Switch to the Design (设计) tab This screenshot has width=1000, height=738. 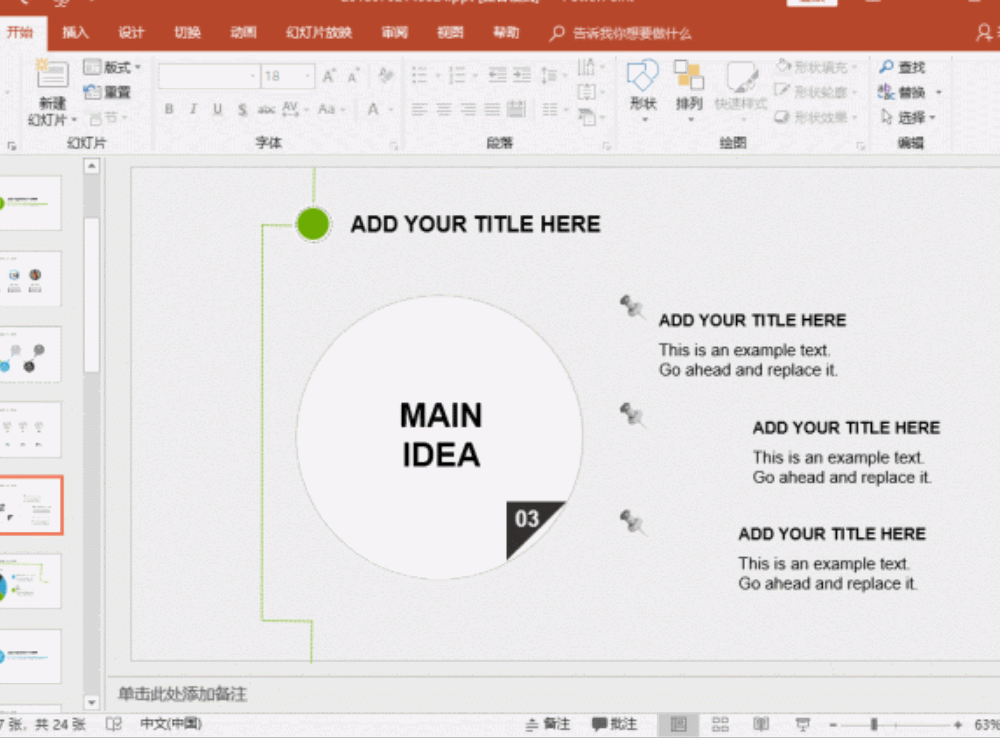point(131,33)
